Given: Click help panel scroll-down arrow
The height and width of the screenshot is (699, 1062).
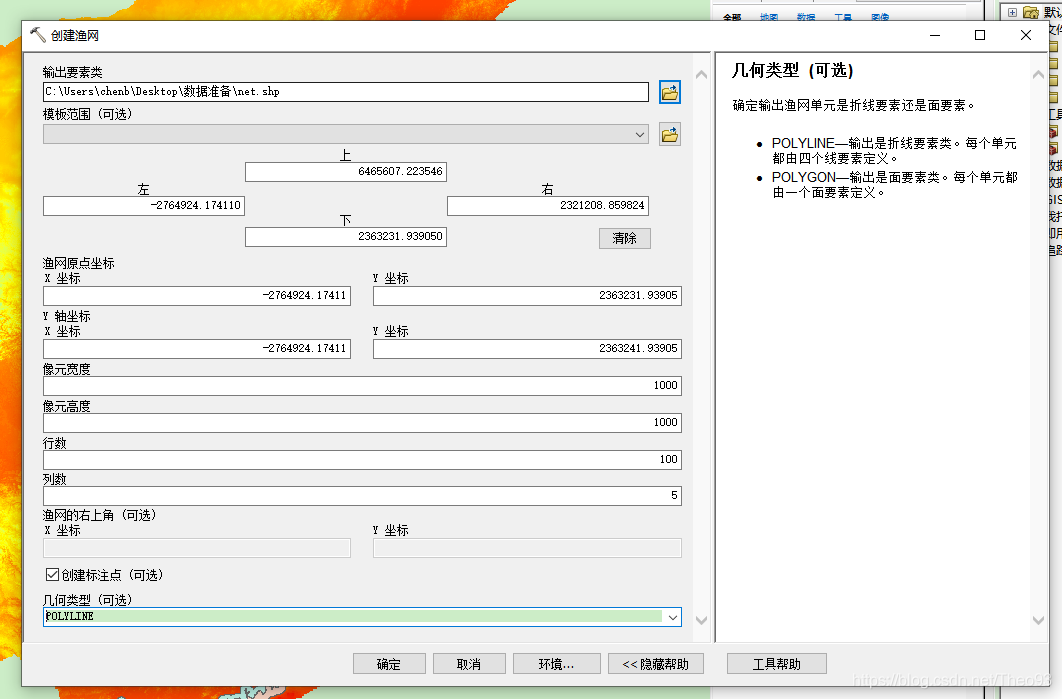Looking at the screenshot, I should pyautogui.click(x=1038, y=620).
